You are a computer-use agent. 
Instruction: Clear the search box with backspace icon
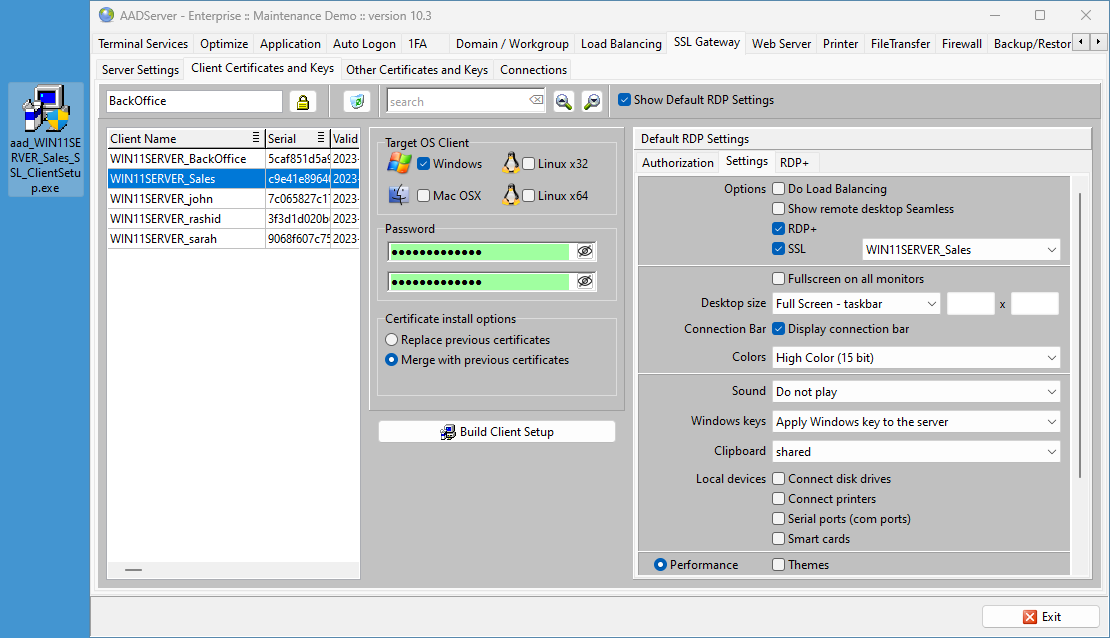[x=536, y=101]
